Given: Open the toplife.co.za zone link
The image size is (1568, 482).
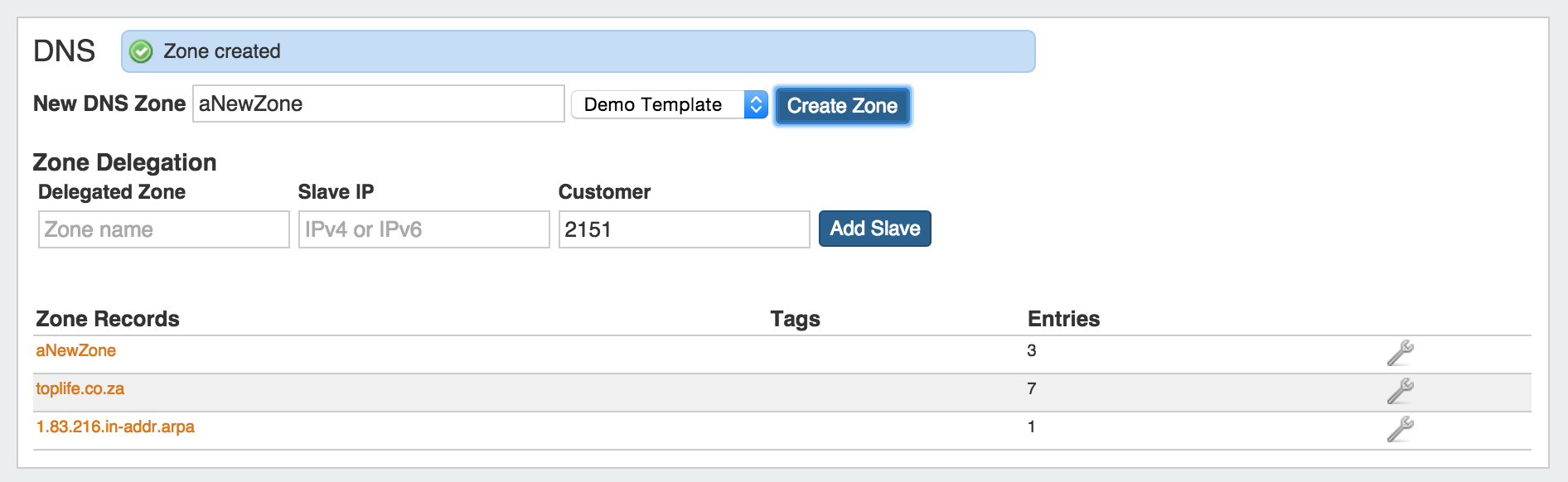Looking at the screenshot, I should [x=80, y=388].
